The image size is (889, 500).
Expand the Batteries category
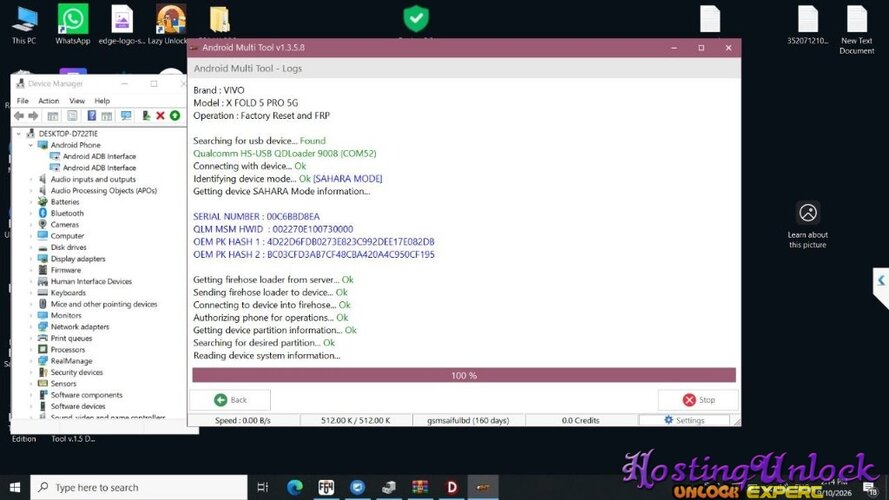coord(31,202)
